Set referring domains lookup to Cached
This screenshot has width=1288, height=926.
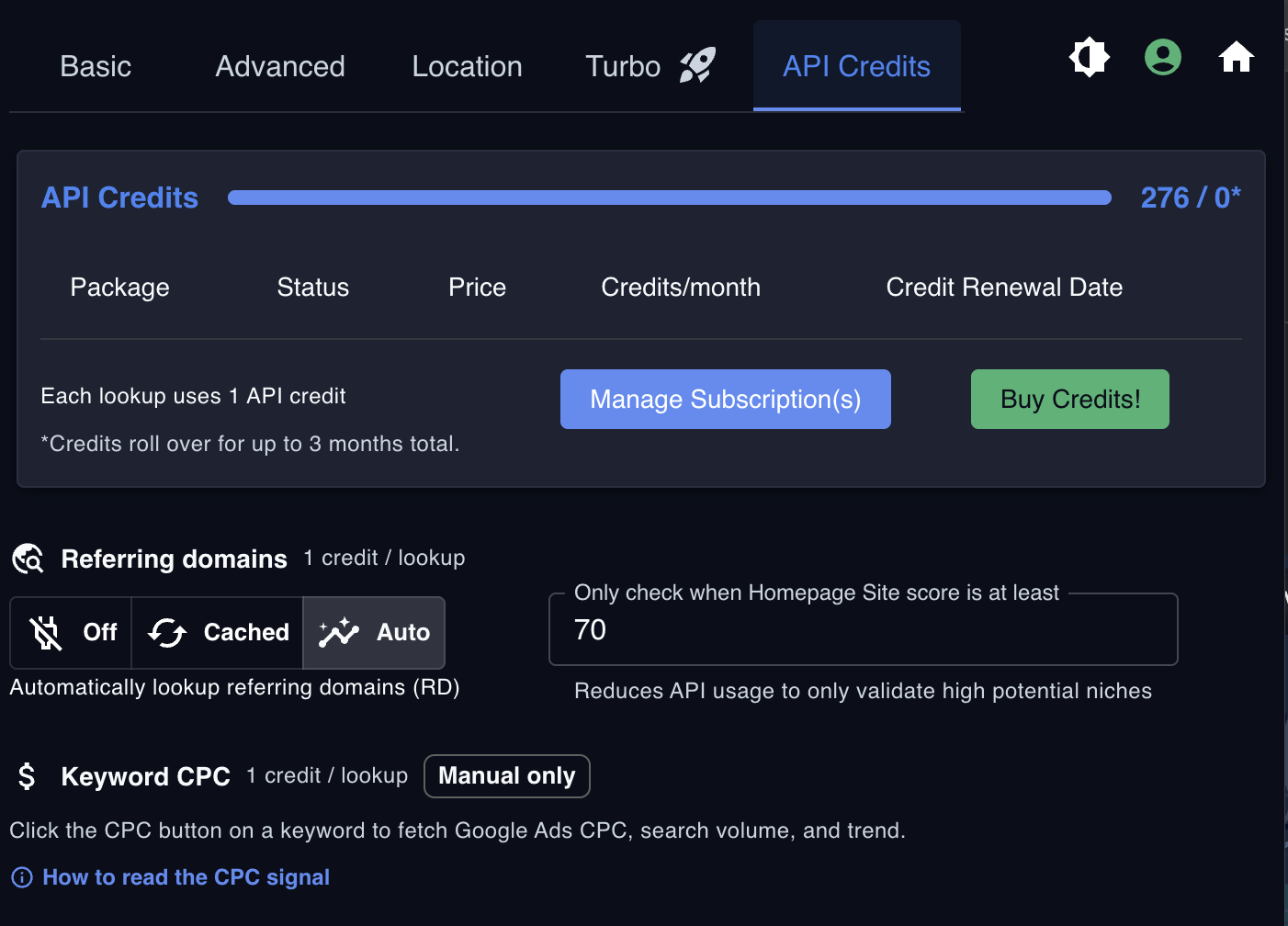pyautogui.click(x=218, y=633)
